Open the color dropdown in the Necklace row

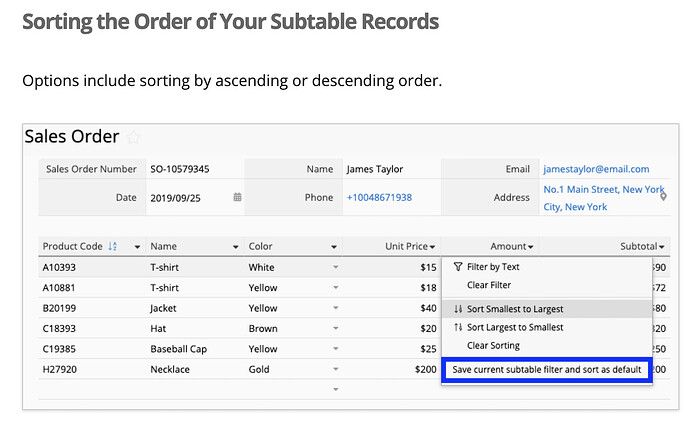coord(336,369)
